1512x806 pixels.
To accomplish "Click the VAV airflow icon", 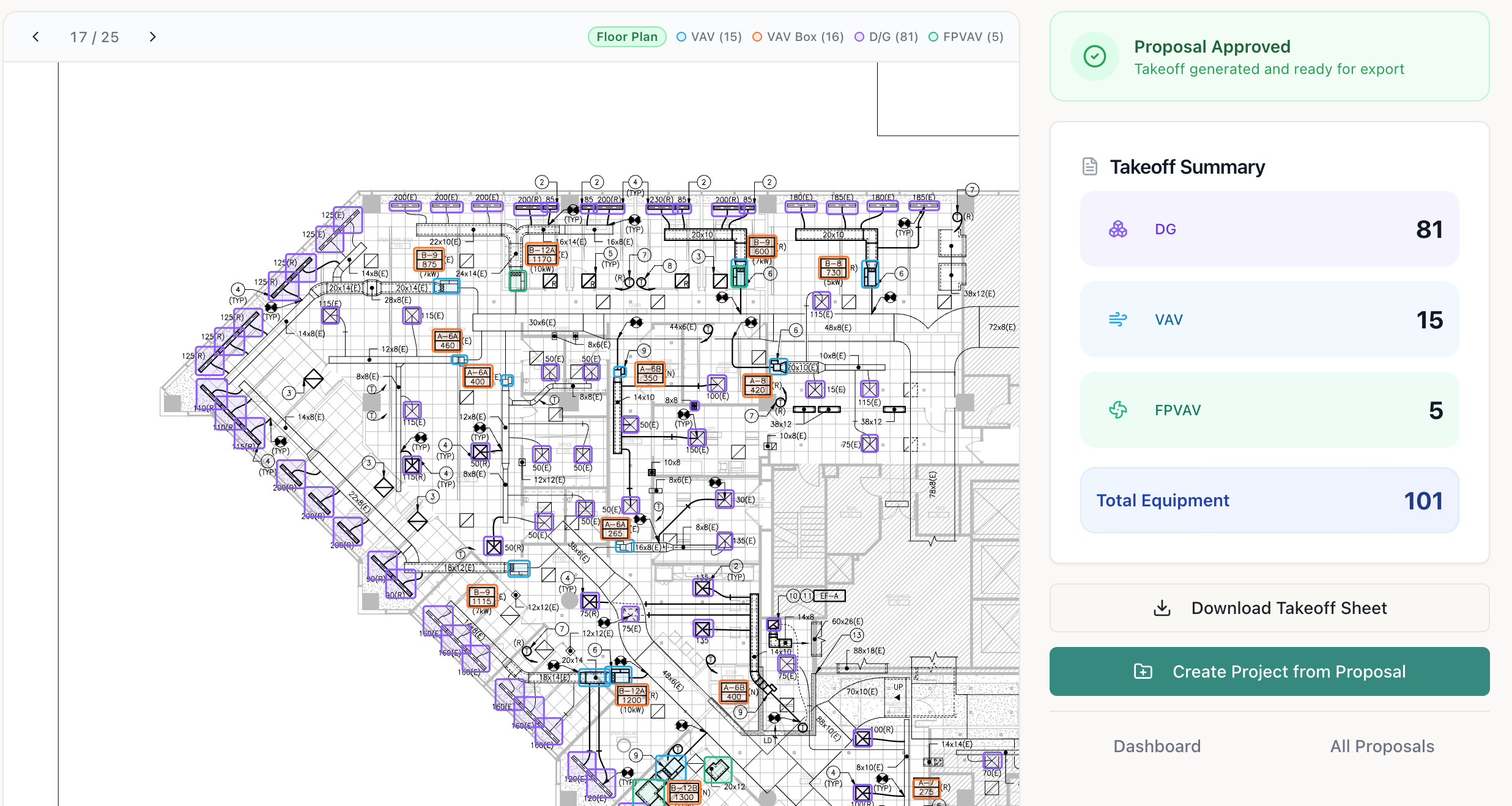I will pos(1117,319).
